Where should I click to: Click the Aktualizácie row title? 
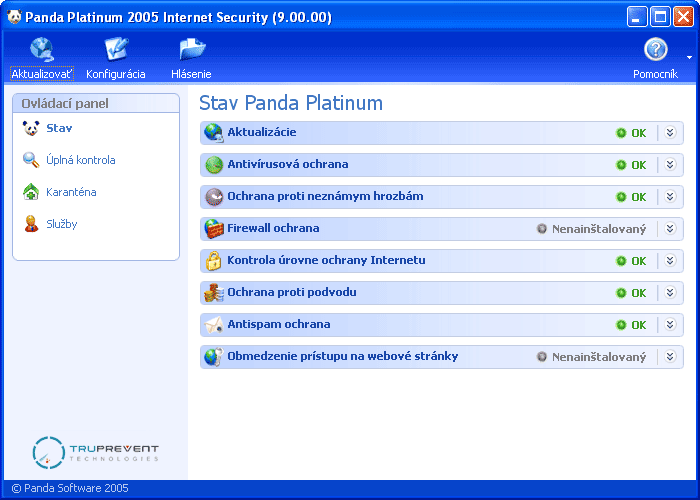click(x=262, y=132)
